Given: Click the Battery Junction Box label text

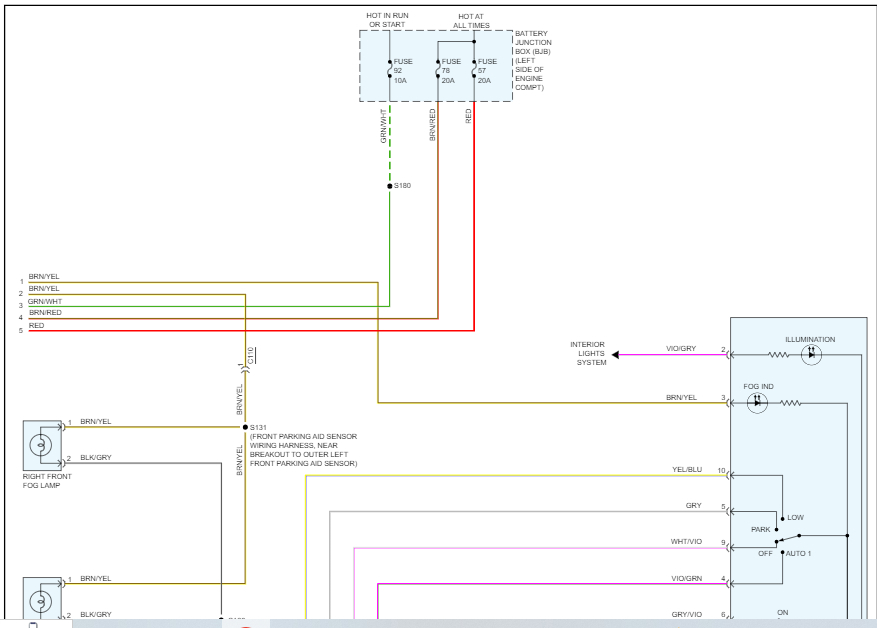Looking at the screenshot, I should [533, 60].
